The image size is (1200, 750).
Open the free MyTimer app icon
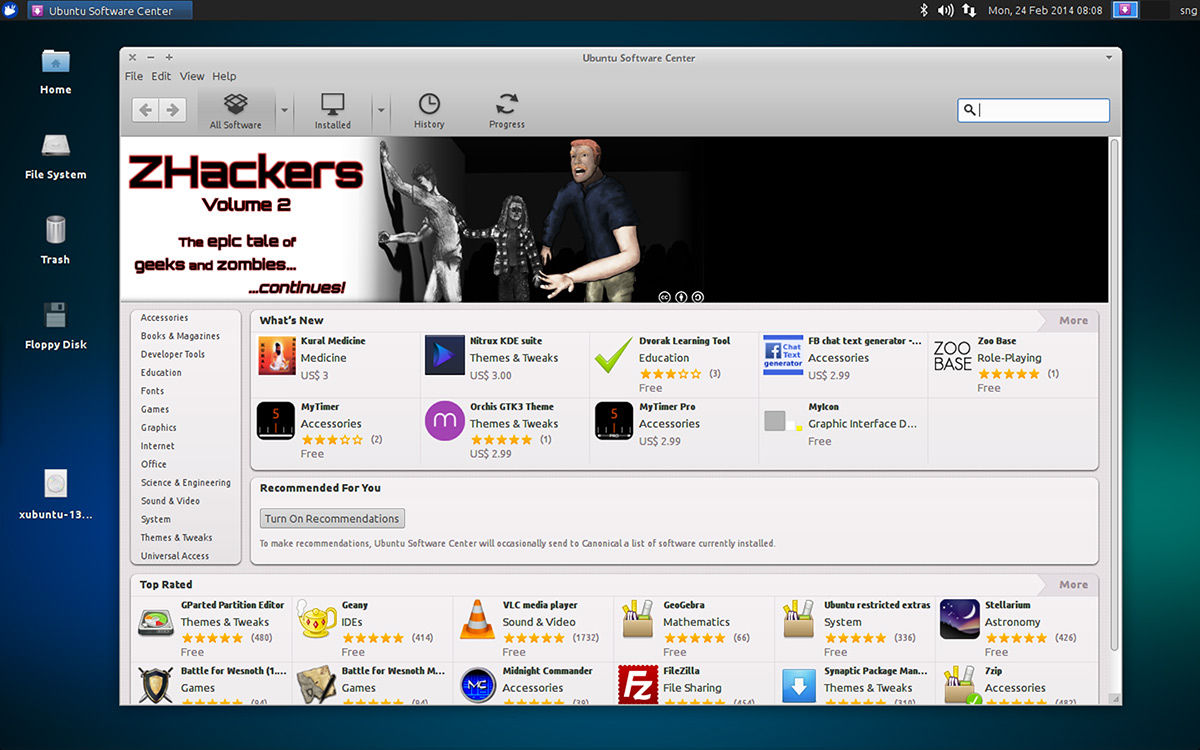click(x=276, y=421)
